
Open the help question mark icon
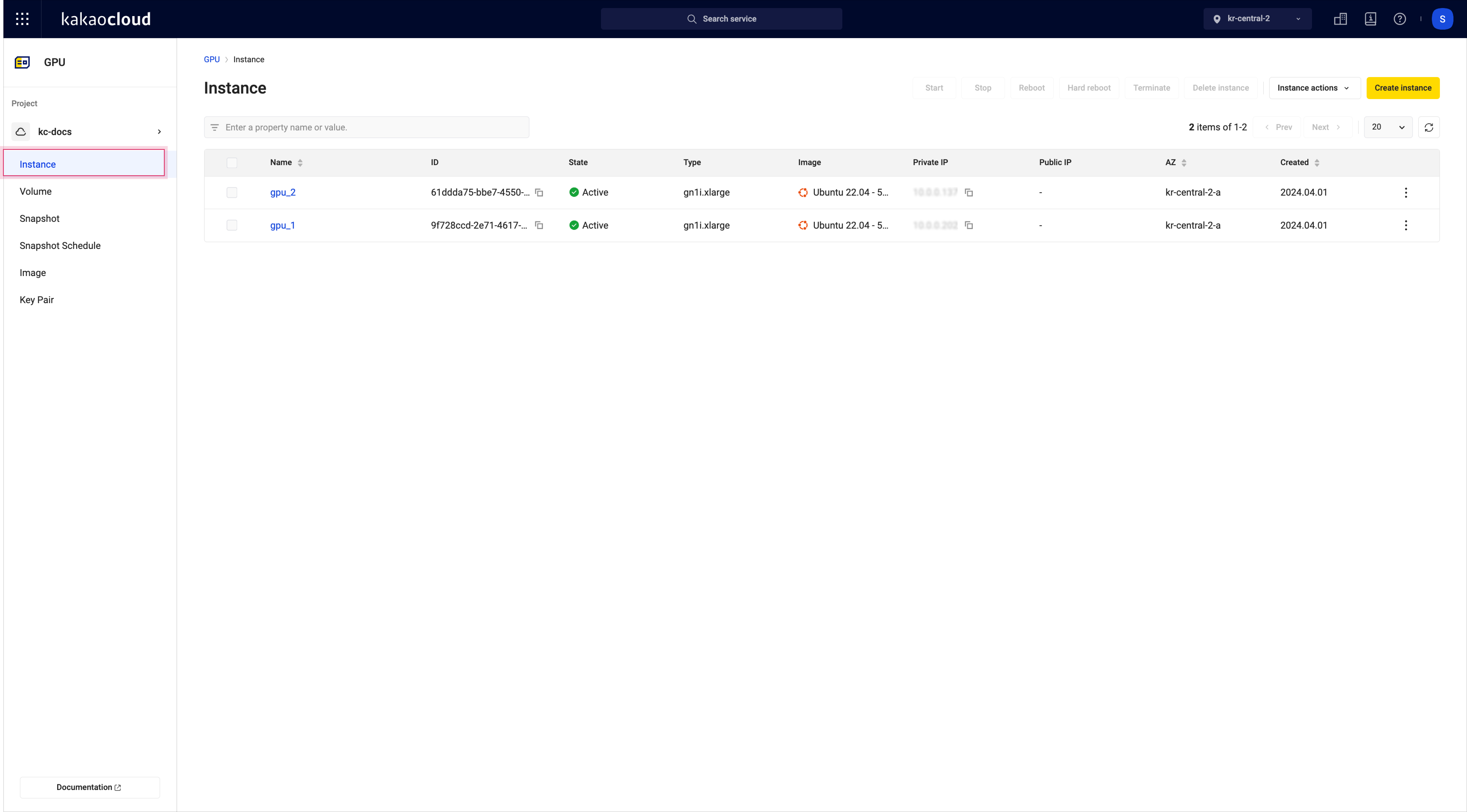[1400, 19]
